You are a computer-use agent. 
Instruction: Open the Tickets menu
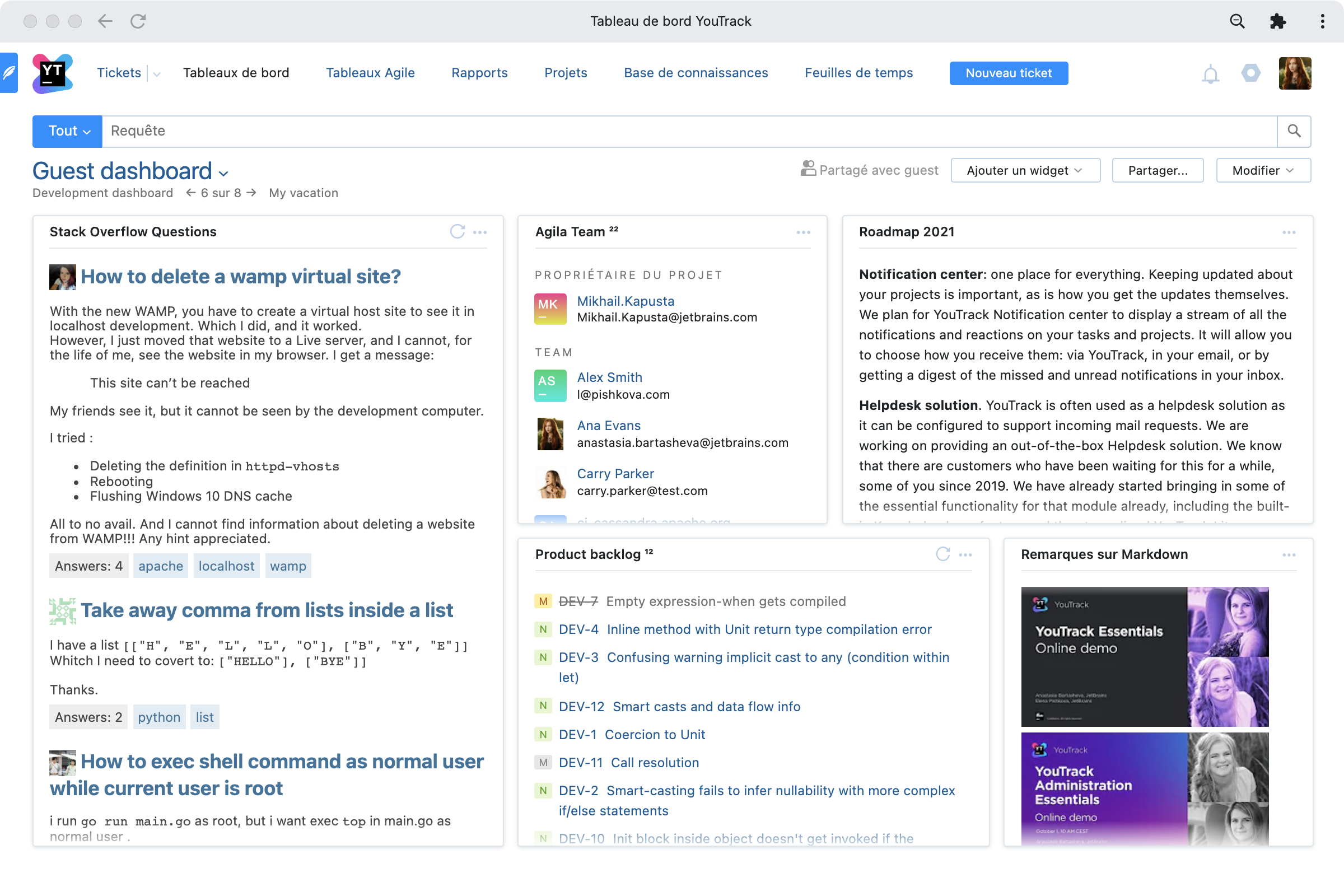tap(119, 73)
